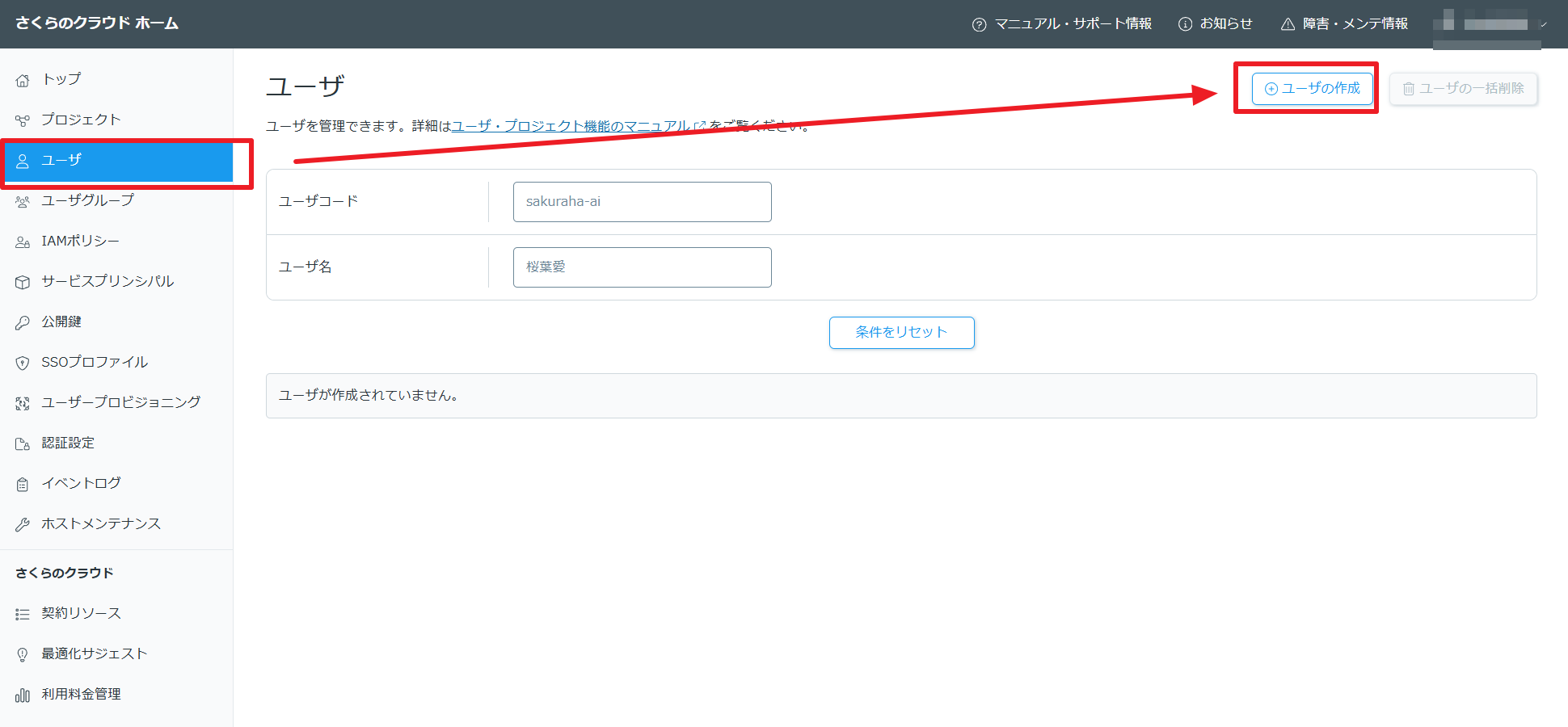The height and width of the screenshot is (727, 1568).
Task: Focus the ユーザ名 input field
Action: (x=642, y=267)
